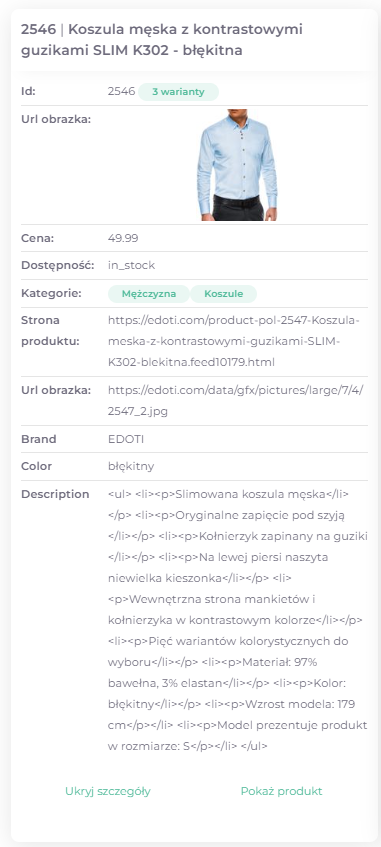Open the image URL ending in 2547_2.jpg

pyautogui.click(x=236, y=401)
